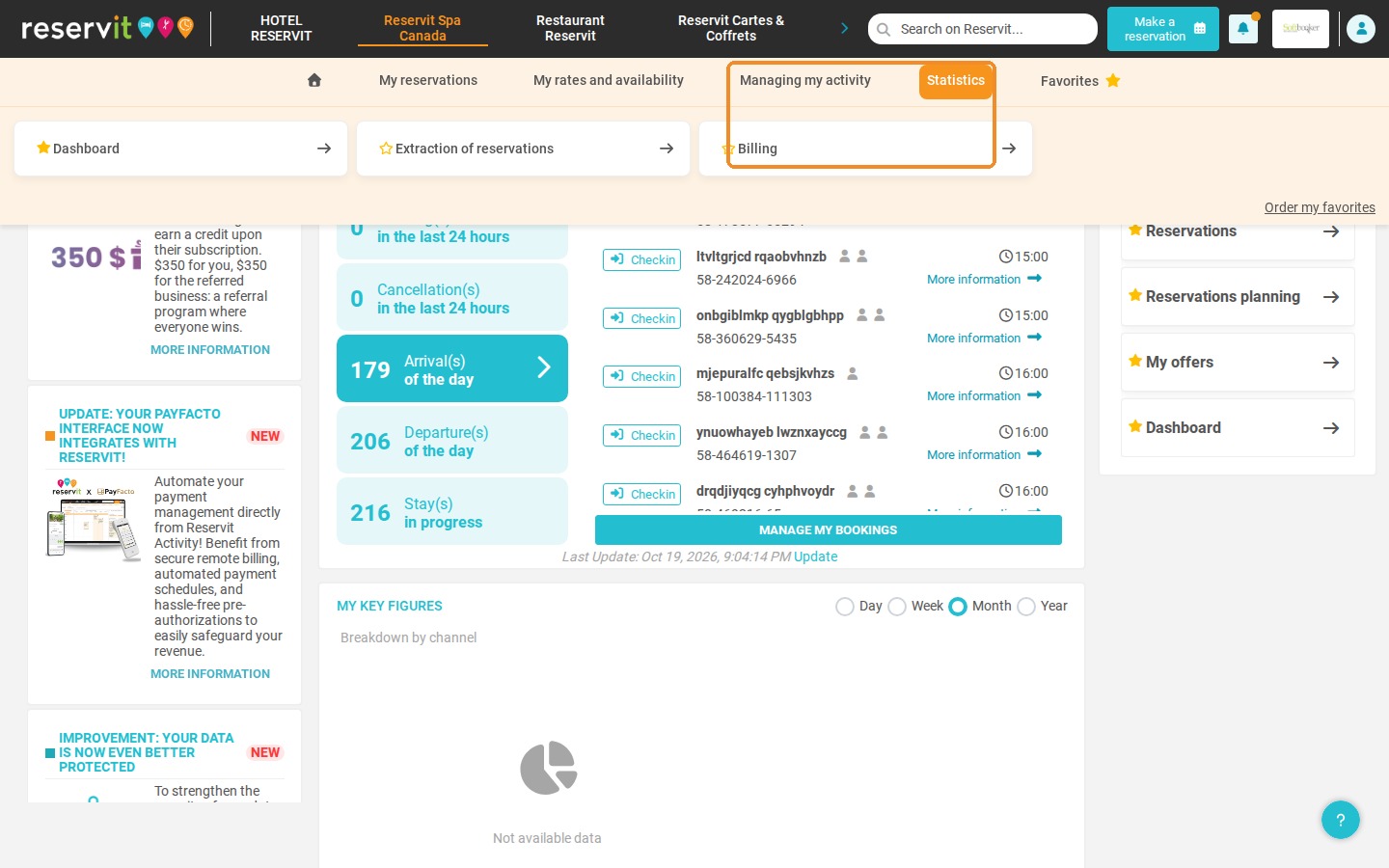This screenshot has height=868, width=1389.
Task: Click the search magnifier icon
Action: tap(884, 29)
